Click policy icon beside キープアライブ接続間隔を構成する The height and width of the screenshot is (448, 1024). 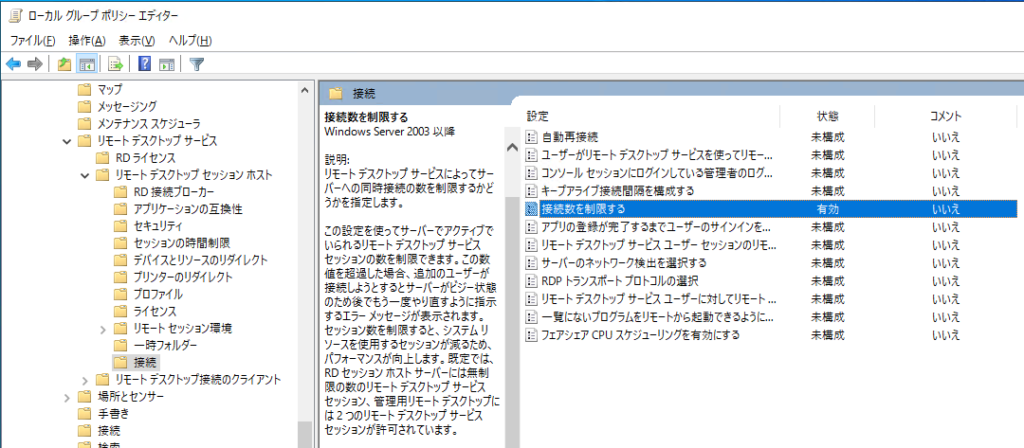(x=531, y=191)
